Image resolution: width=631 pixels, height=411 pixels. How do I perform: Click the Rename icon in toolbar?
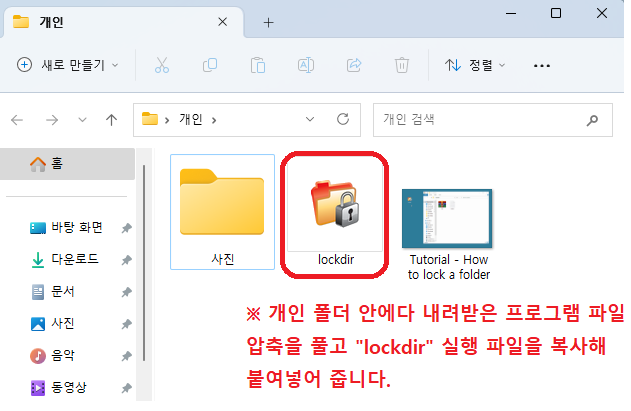coord(306,65)
